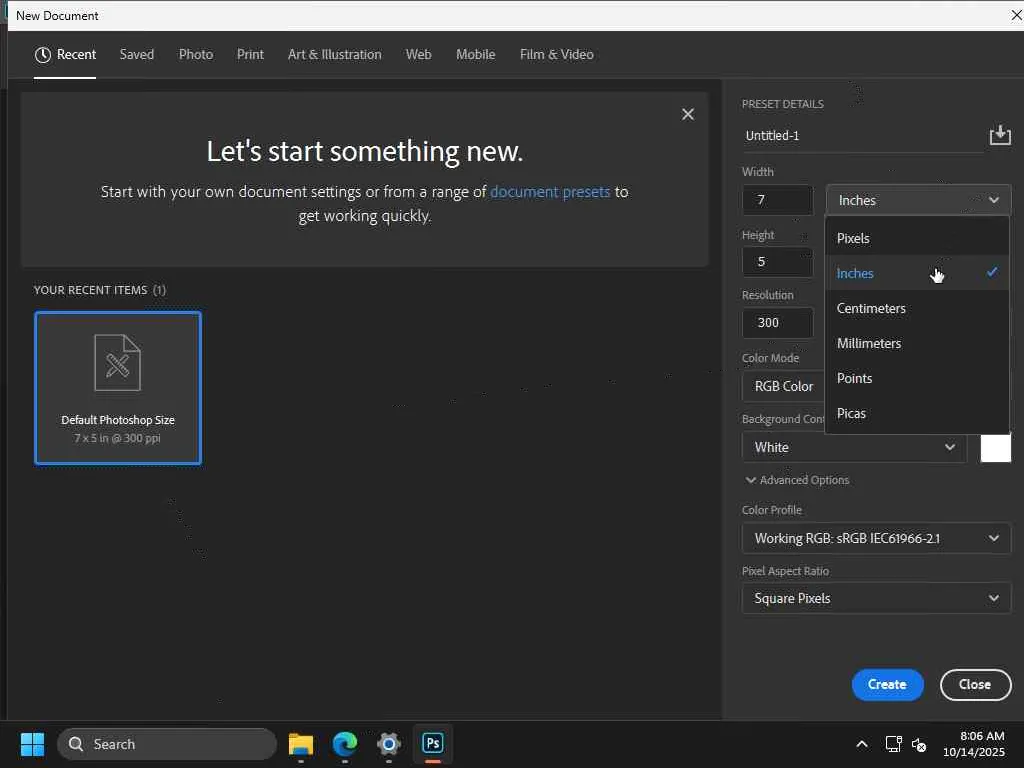Open the Width units dropdown showing Inches
The image size is (1024, 768).
[918, 200]
